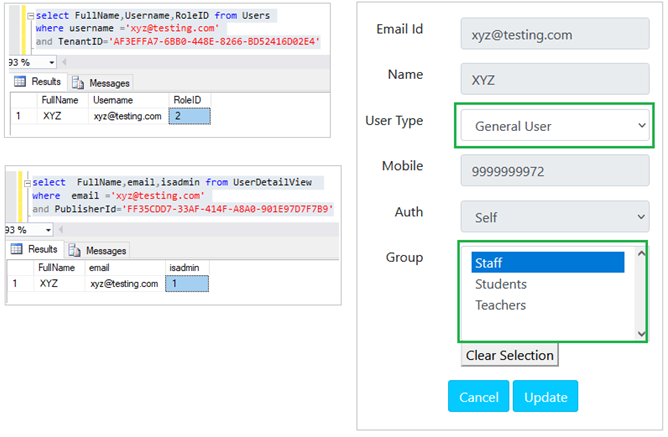Click the Clear Selection button
Screen dimensions: 668x437
coord(510,355)
